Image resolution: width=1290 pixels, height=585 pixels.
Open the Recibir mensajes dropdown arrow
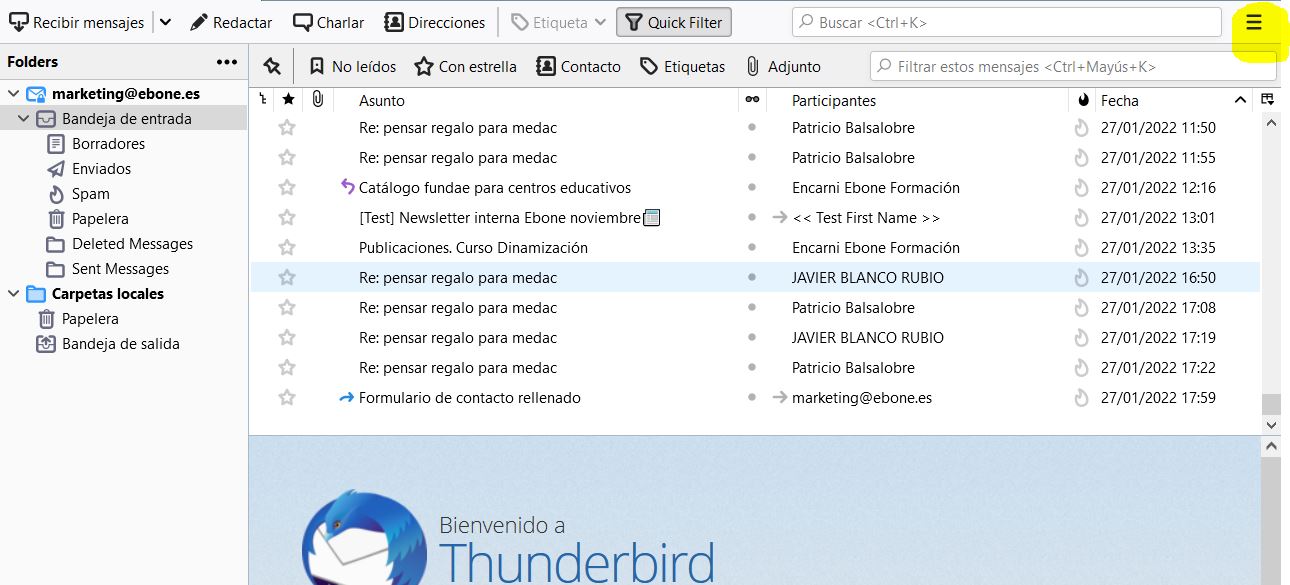(x=165, y=22)
